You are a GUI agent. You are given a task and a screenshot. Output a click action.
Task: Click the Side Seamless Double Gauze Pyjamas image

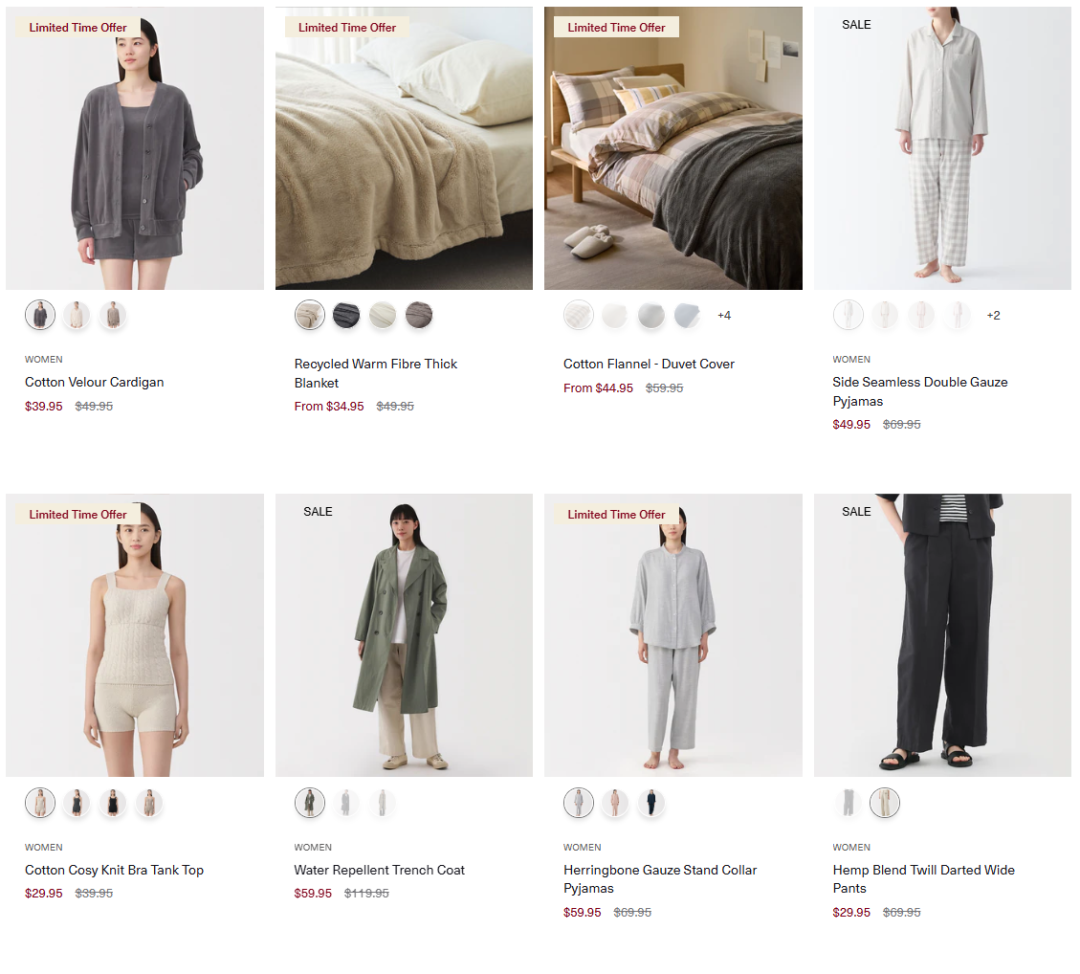coord(942,148)
